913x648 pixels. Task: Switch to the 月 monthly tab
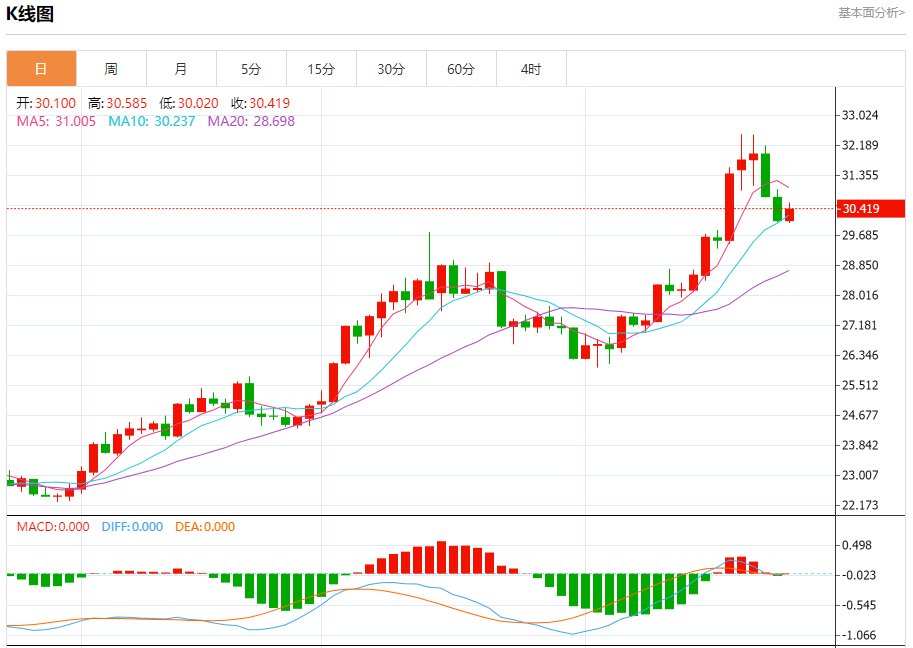click(x=181, y=69)
